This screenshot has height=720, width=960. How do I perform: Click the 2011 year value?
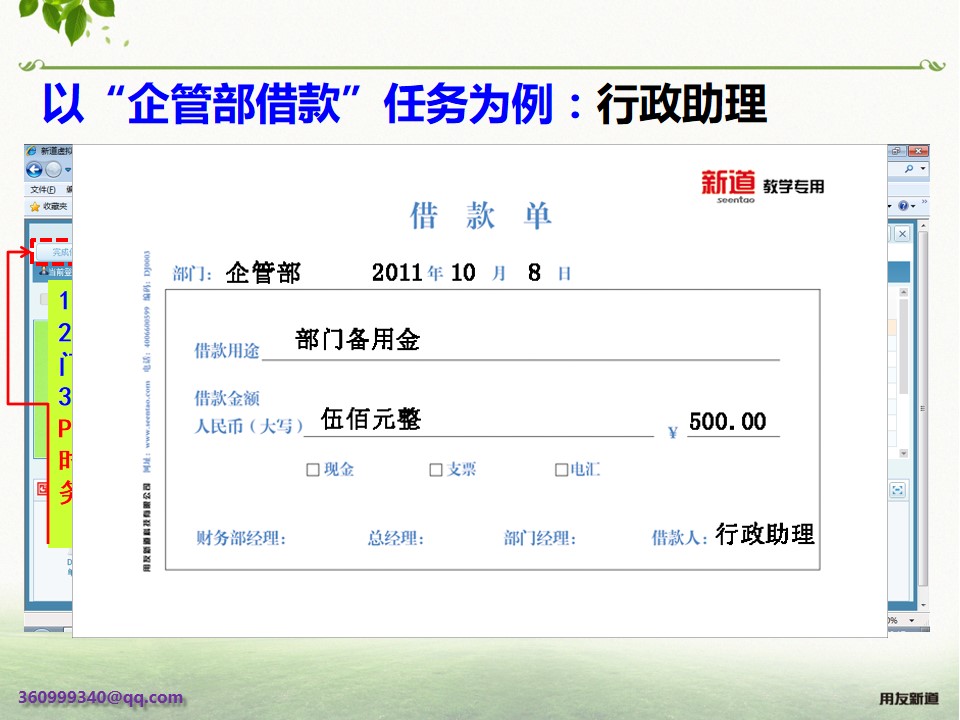tap(397, 273)
